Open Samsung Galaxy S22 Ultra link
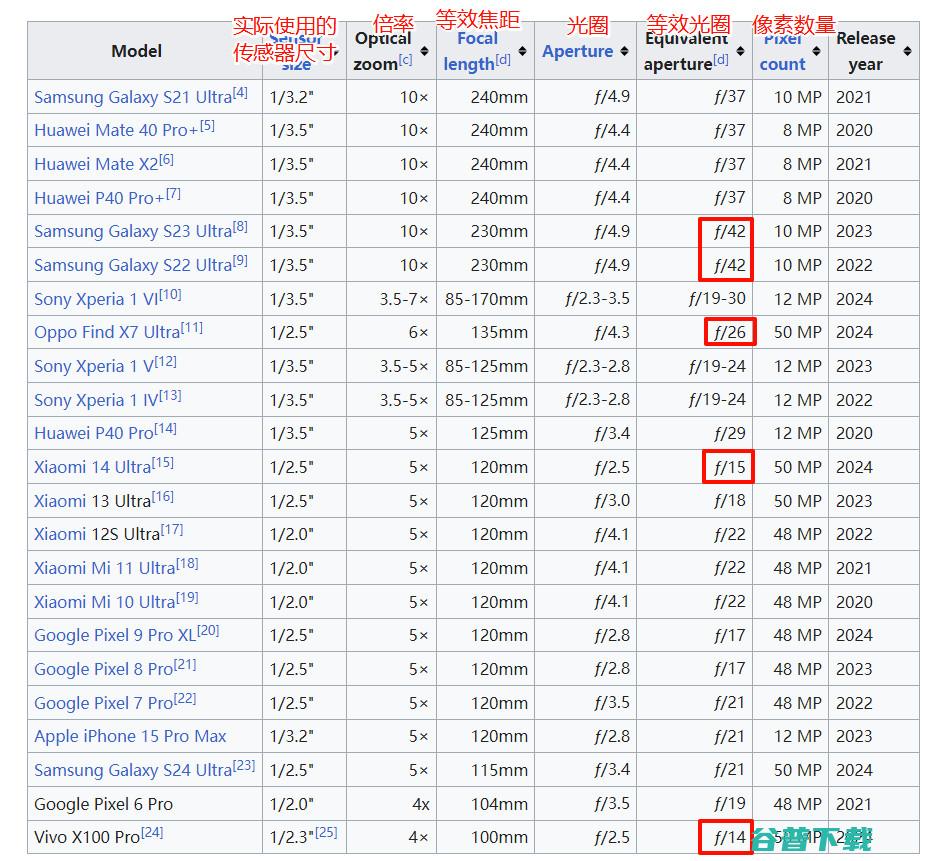This screenshot has height=861, width=929. pyautogui.click(x=133, y=265)
